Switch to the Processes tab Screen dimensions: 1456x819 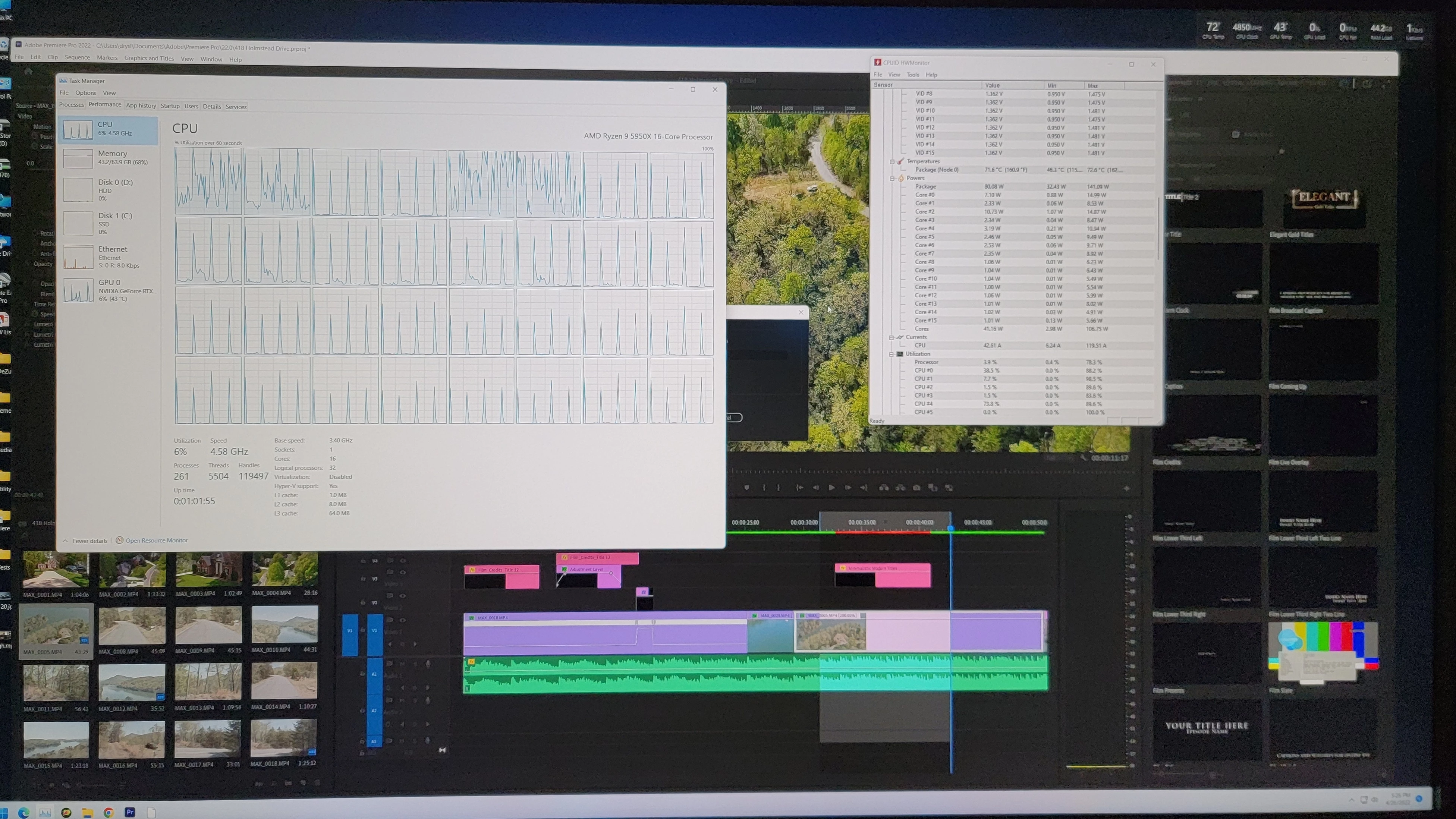coord(71,105)
